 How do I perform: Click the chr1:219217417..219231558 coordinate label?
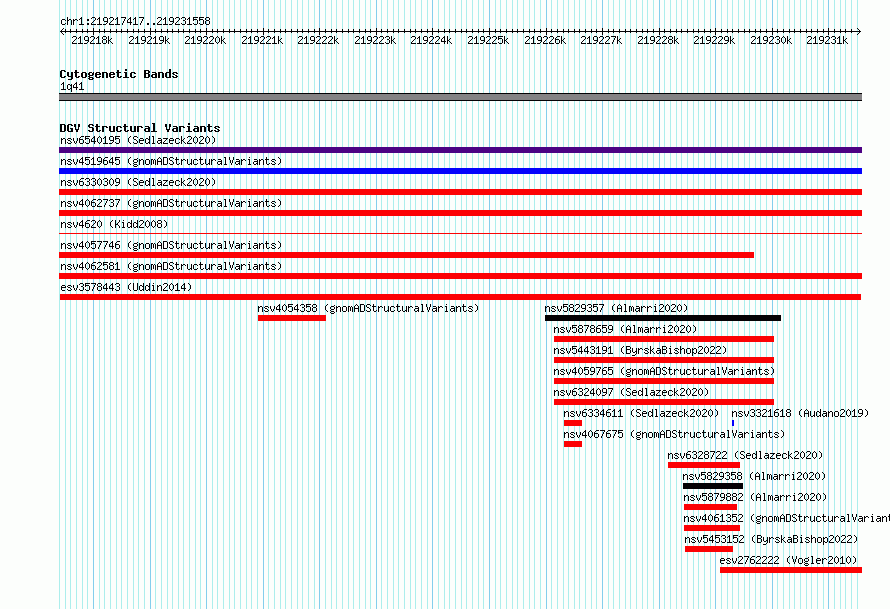[135, 21]
